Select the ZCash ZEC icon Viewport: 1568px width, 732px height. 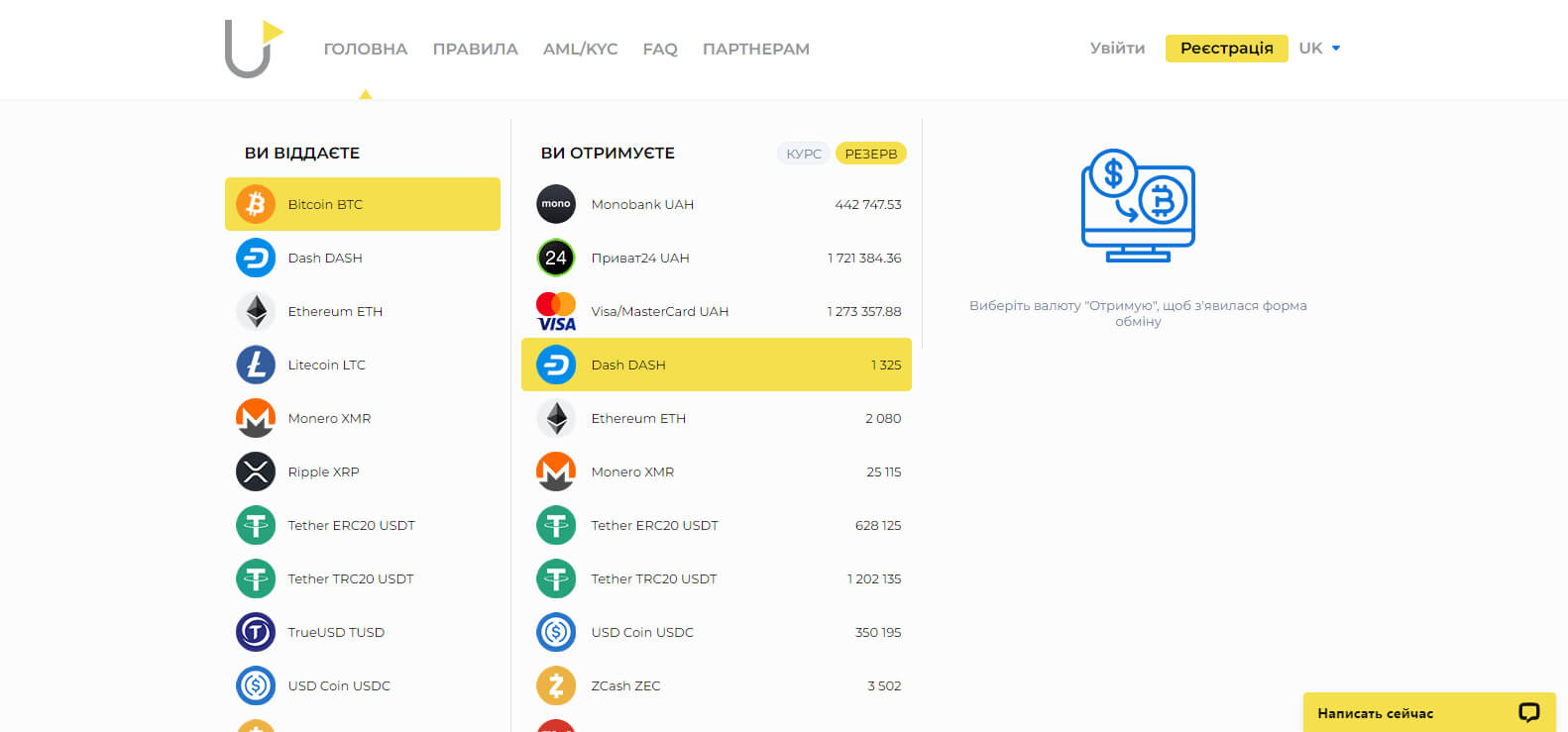tap(556, 685)
